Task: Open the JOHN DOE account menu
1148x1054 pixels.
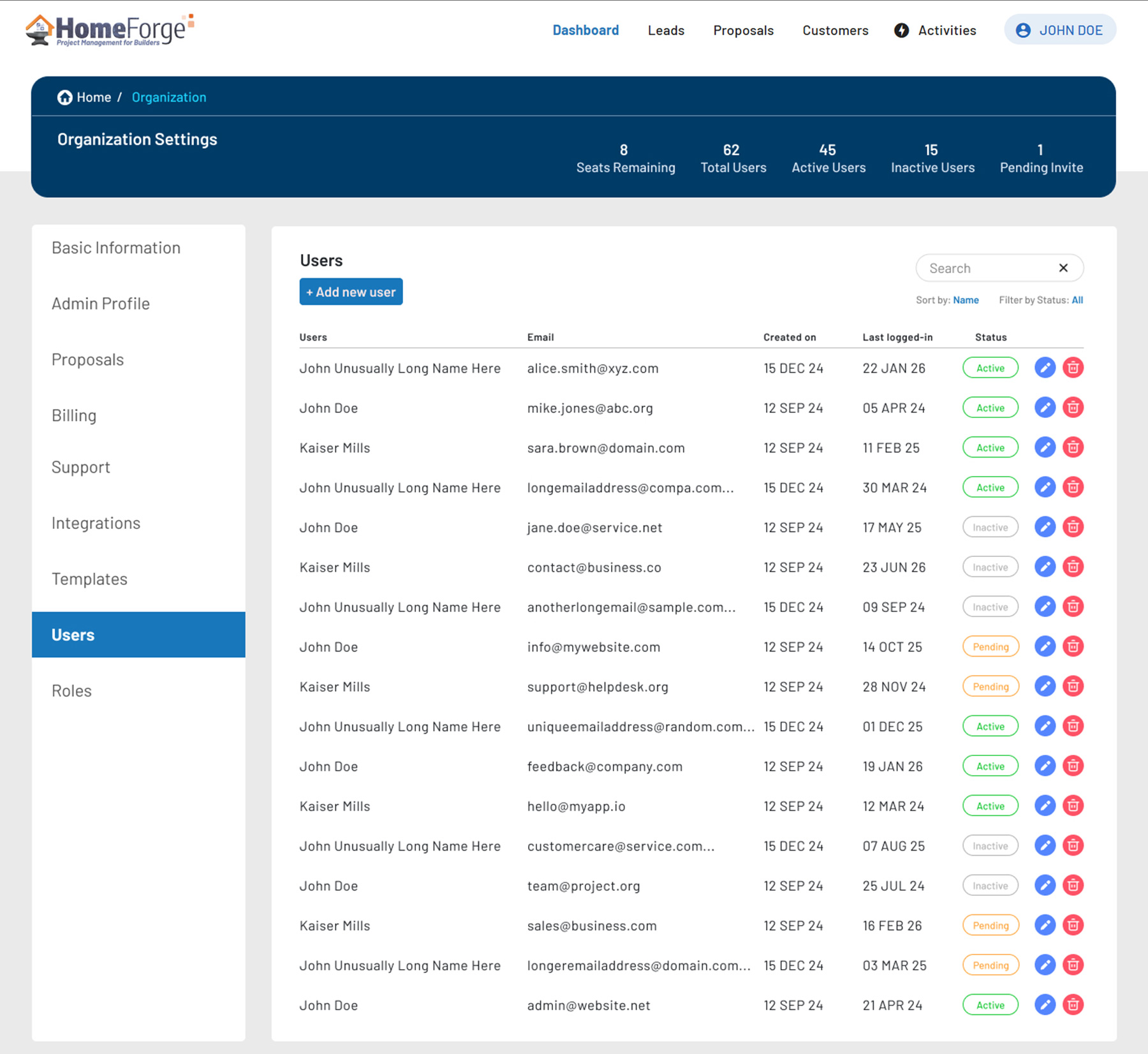Action: 1060,30
